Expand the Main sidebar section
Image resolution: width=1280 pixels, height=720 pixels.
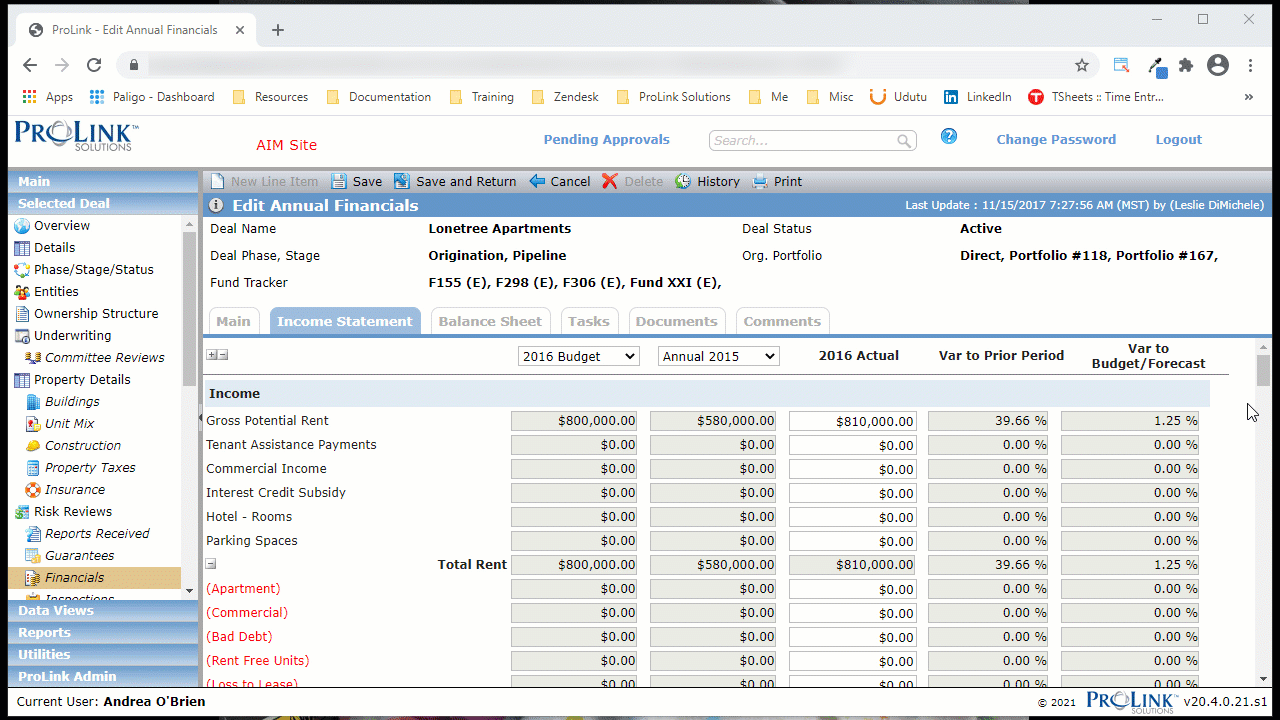pos(103,181)
